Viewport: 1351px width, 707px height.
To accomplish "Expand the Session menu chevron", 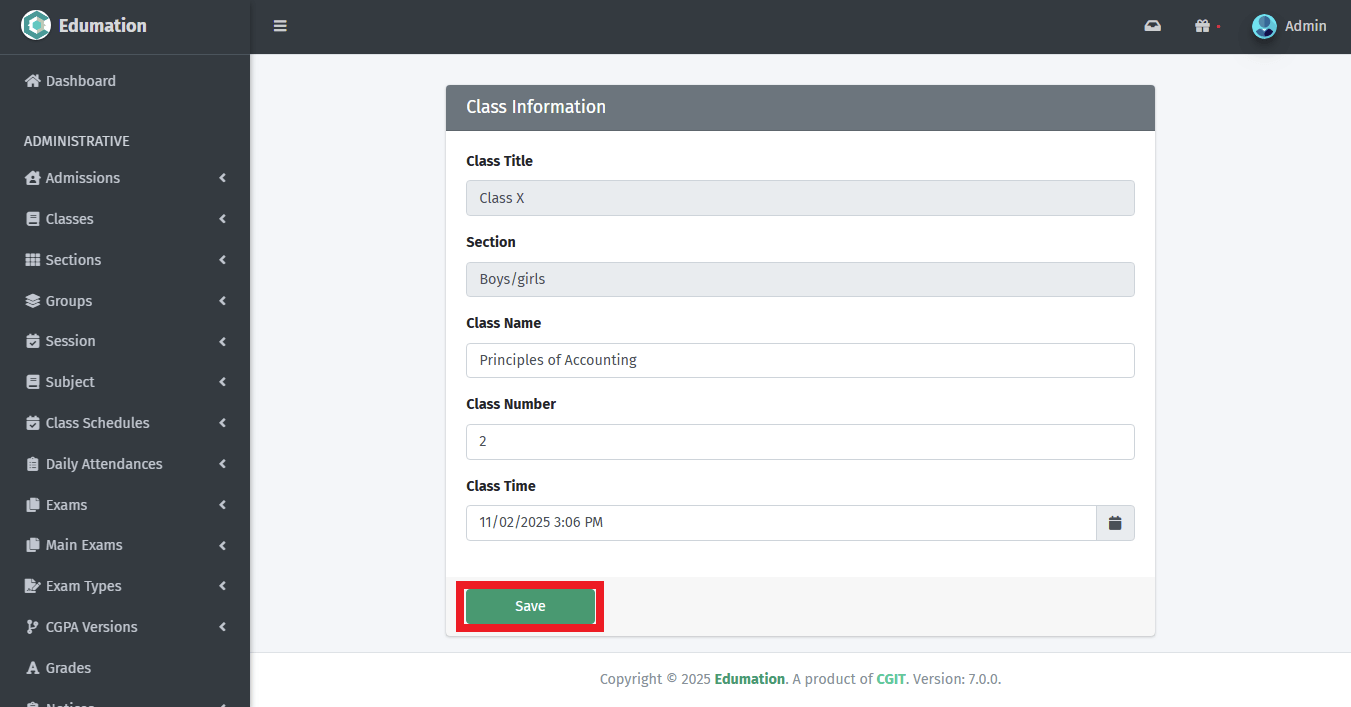I will [222, 341].
